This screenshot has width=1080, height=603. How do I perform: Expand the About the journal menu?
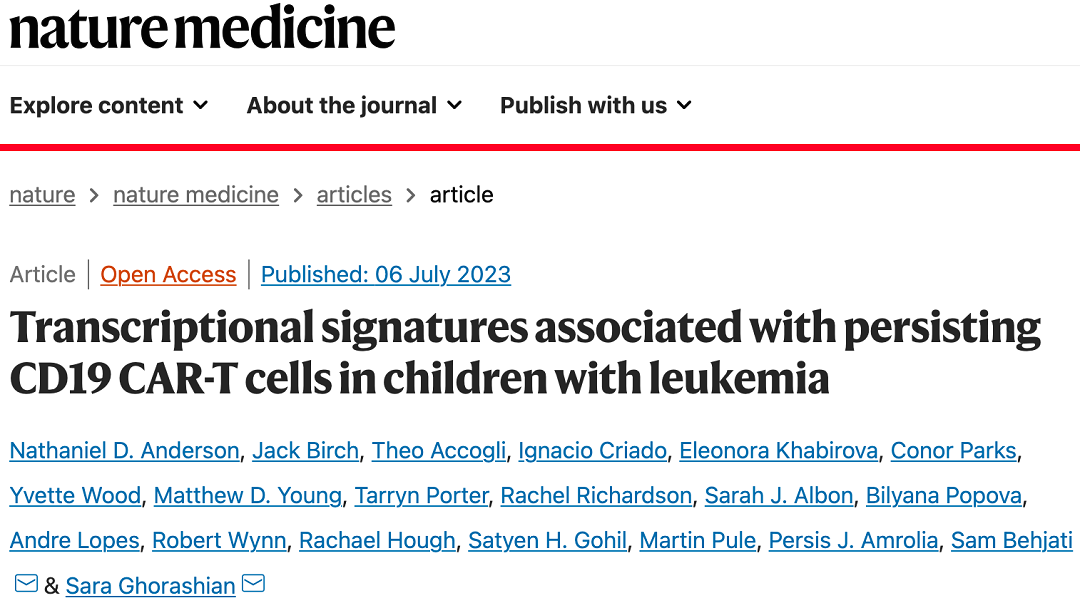[x=354, y=105]
